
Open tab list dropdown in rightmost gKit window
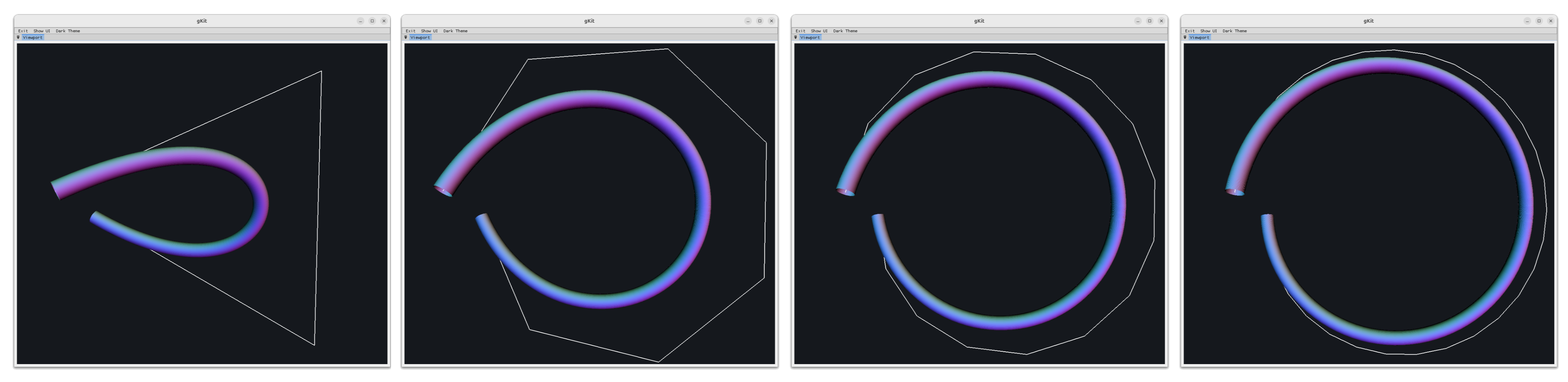(x=1186, y=38)
